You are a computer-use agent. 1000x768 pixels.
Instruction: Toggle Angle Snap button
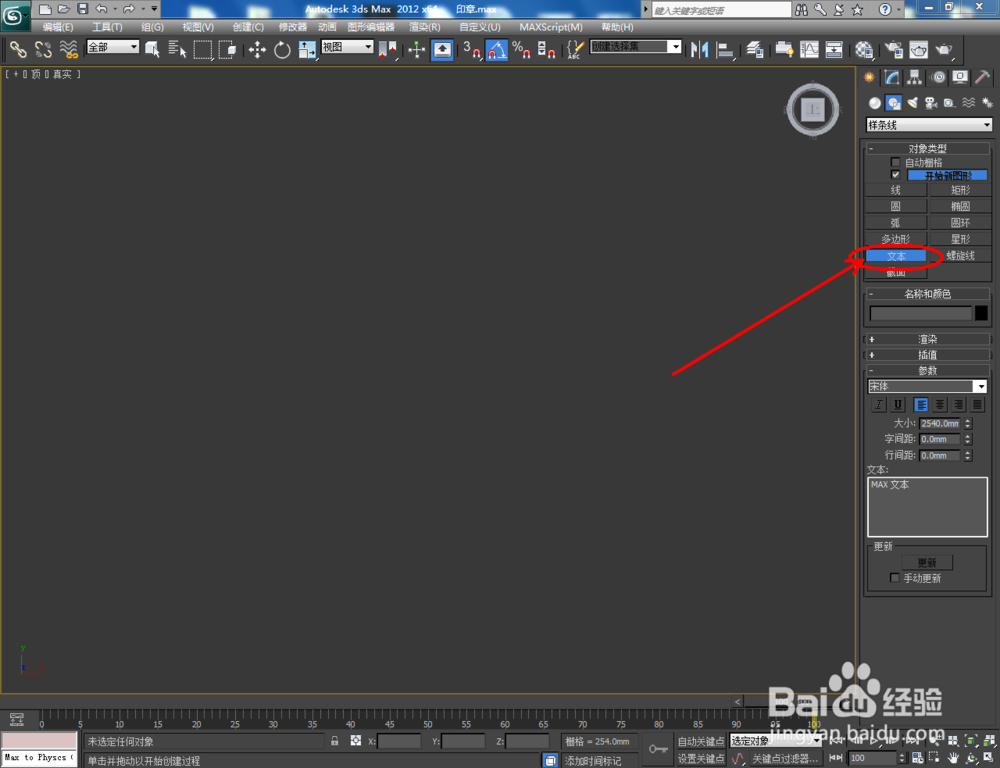tap(496, 49)
